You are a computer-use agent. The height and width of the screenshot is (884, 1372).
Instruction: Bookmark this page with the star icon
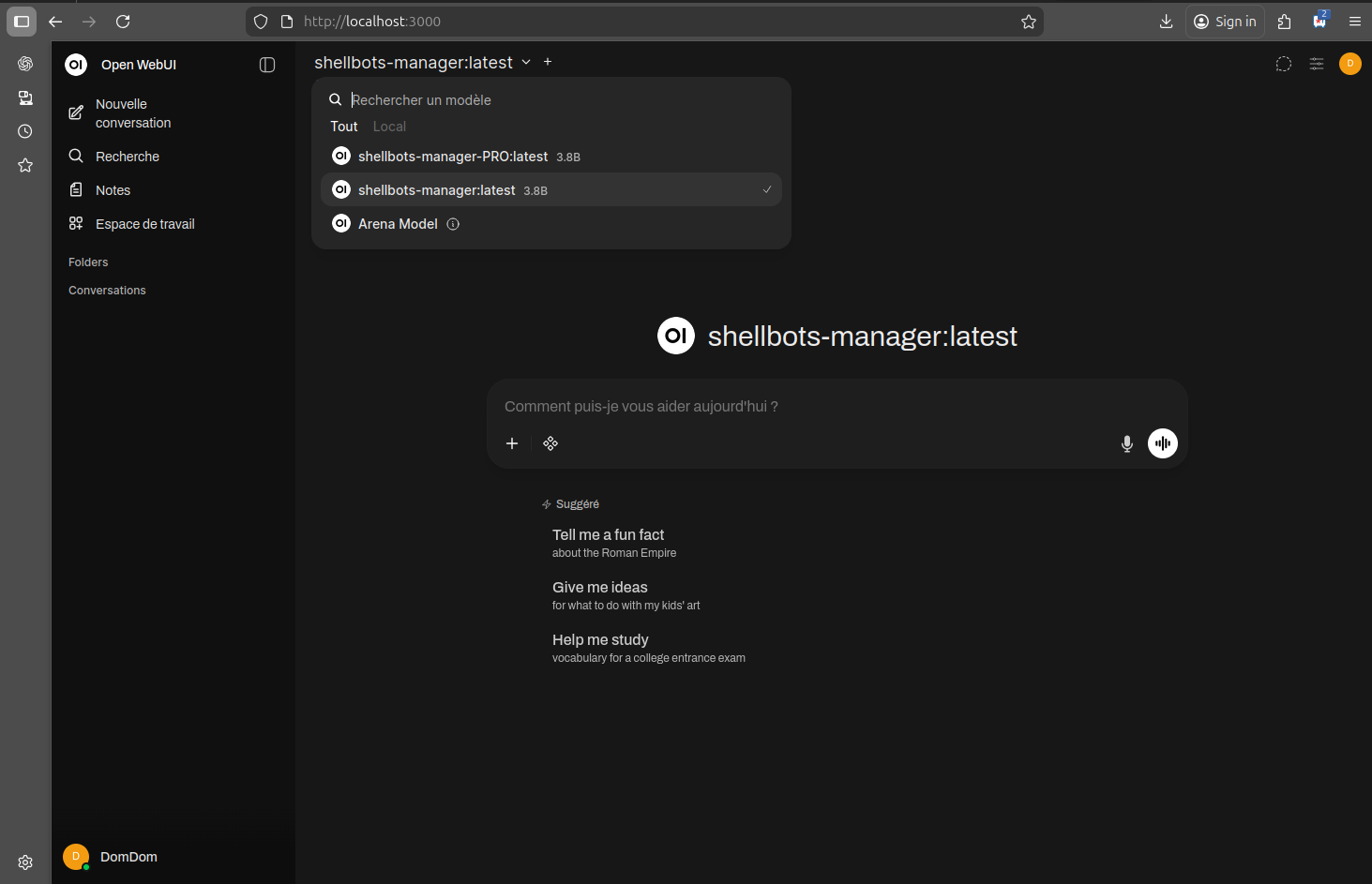tap(1029, 22)
